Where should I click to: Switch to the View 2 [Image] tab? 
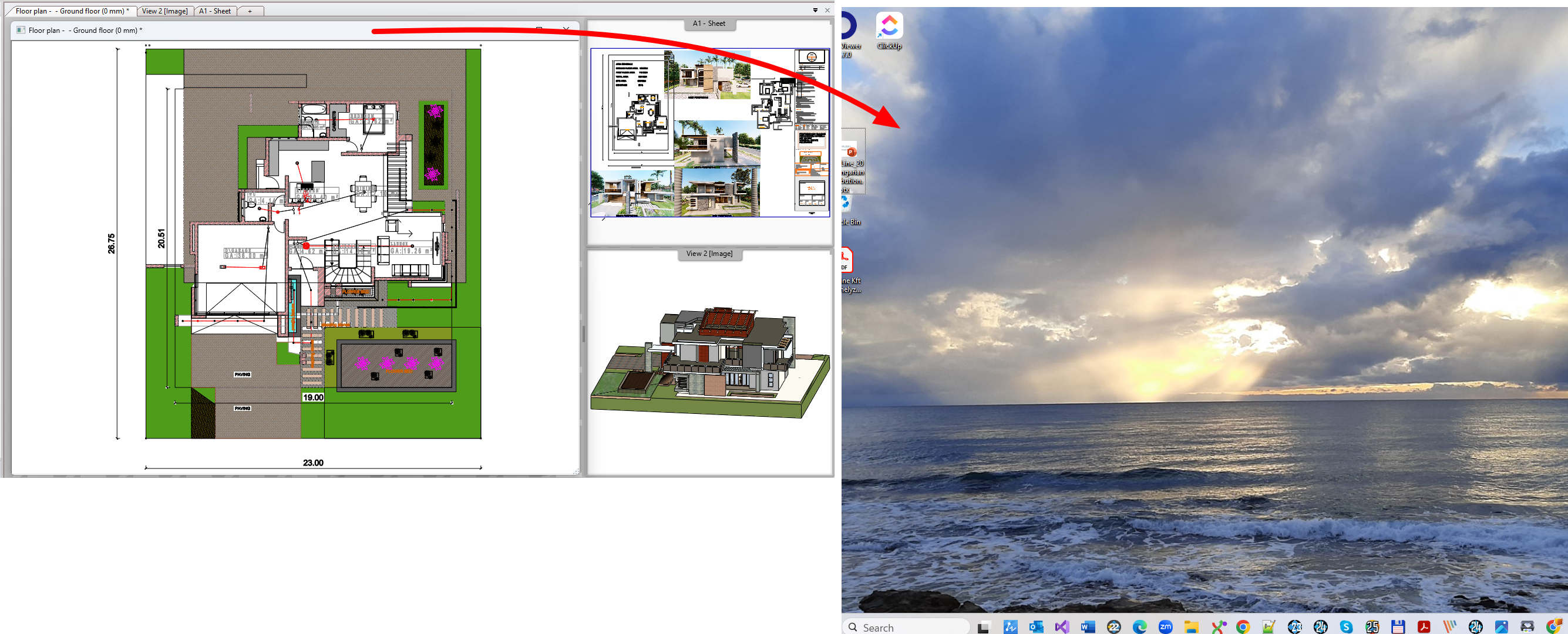point(164,11)
